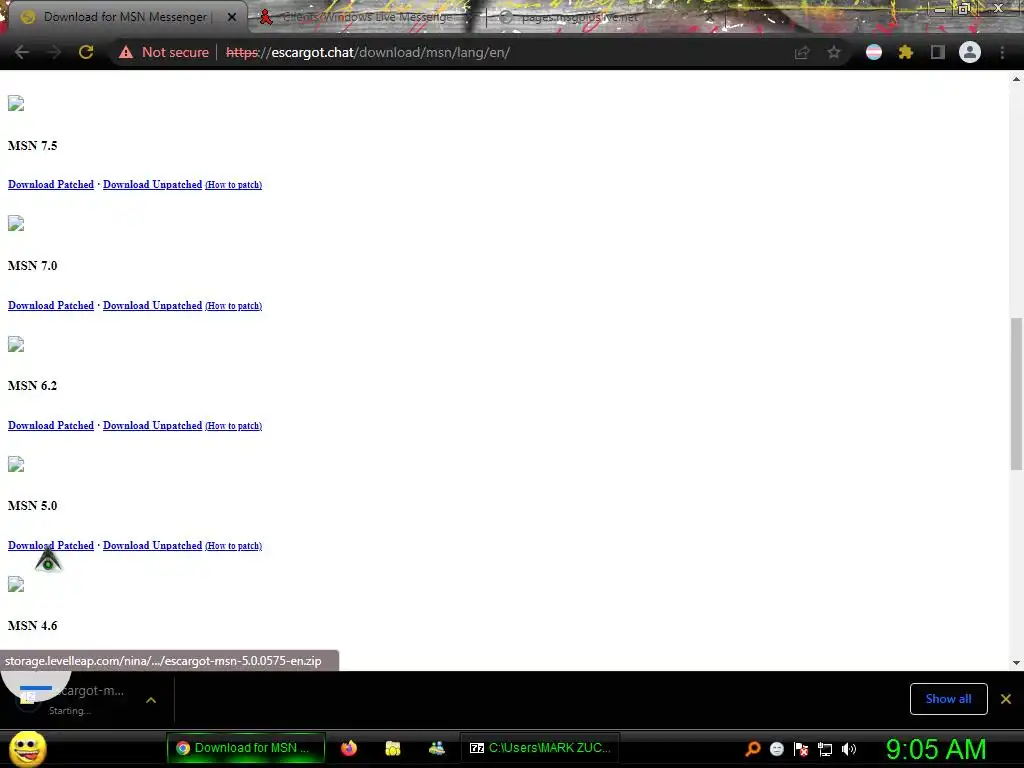Close the downloads bar
The image size is (1024, 768).
pos(1006,699)
